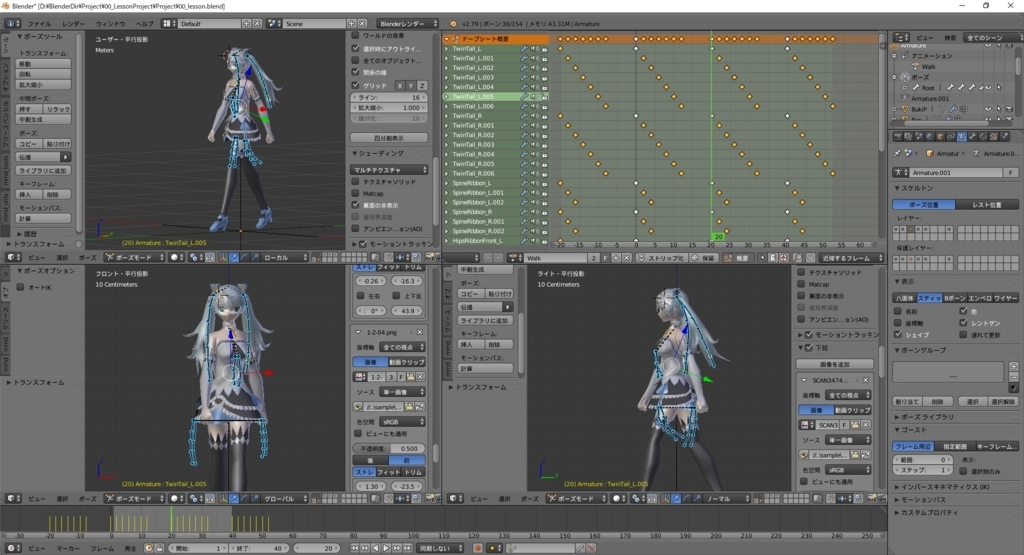Click the Rest Position button

click(x=987, y=204)
